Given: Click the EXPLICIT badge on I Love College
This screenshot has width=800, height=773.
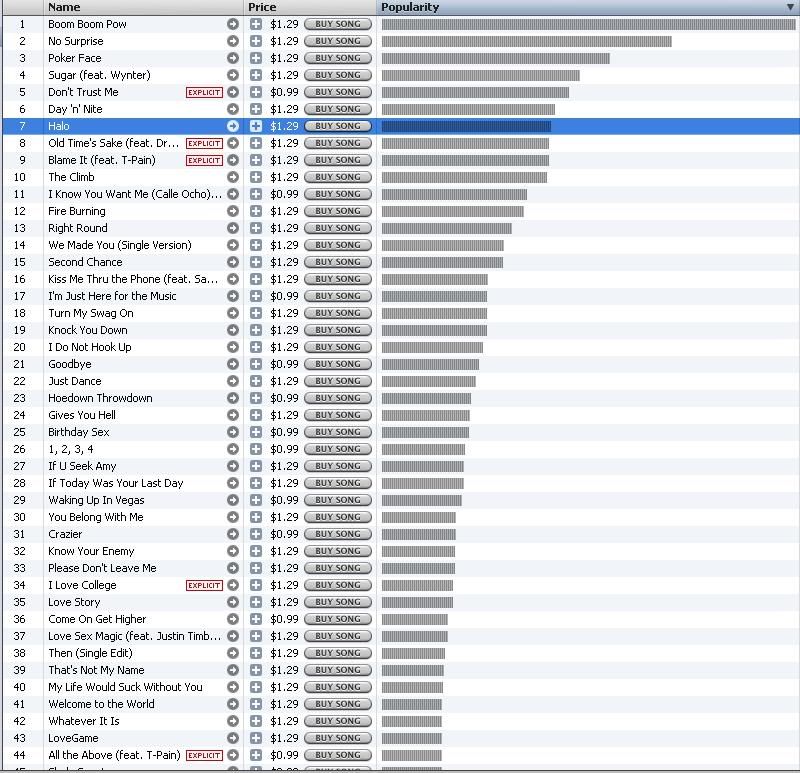Looking at the screenshot, I should (204, 585).
